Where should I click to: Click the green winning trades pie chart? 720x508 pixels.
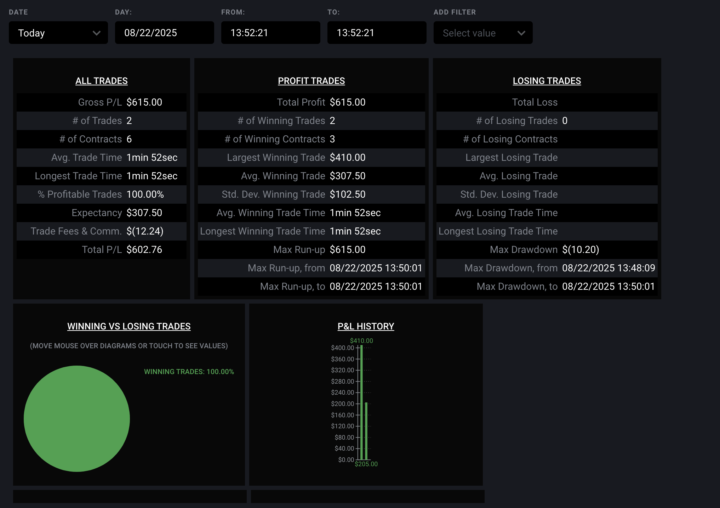click(x=77, y=418)
